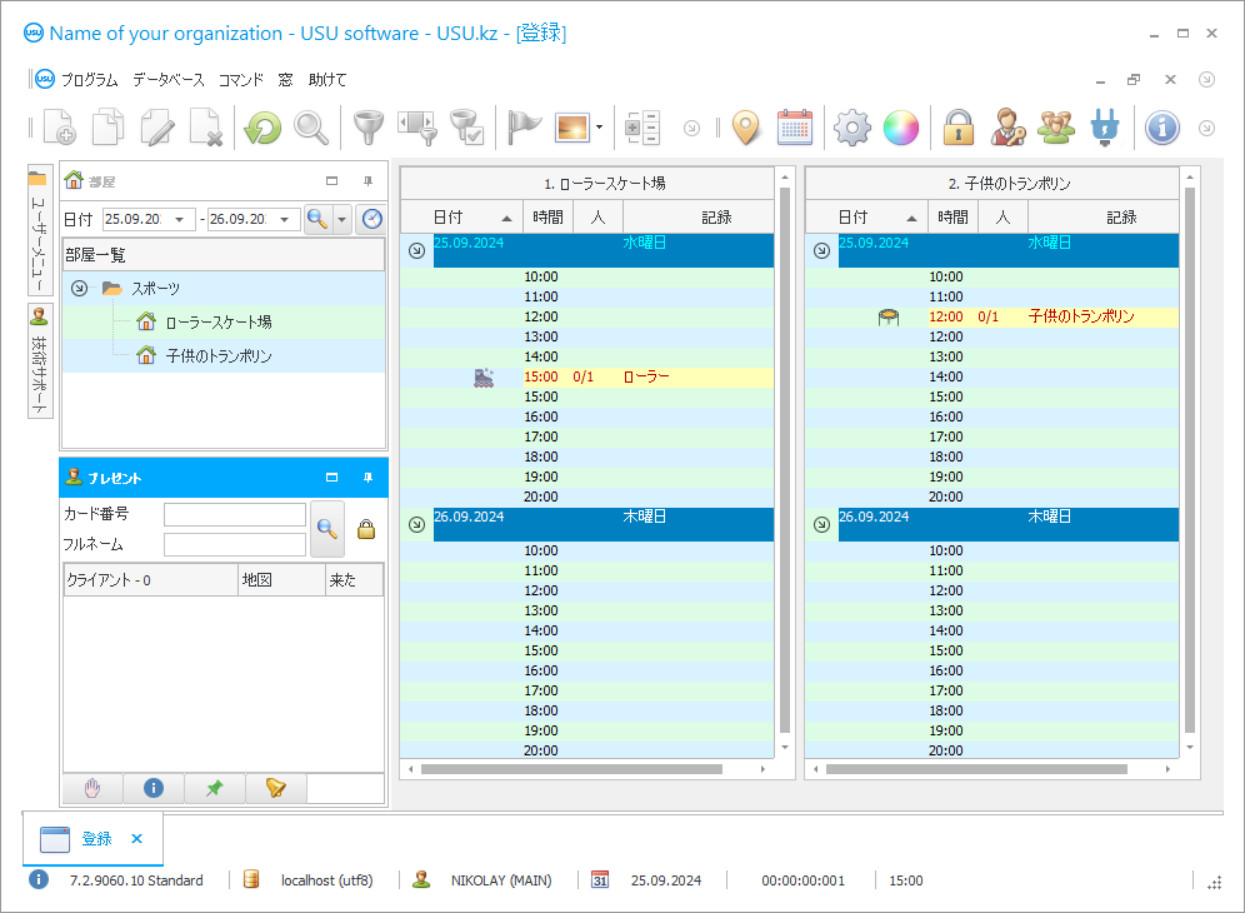
Task: Open the settings gear toolbar icon
Action: pyautogui.click(x=852, y=128)
